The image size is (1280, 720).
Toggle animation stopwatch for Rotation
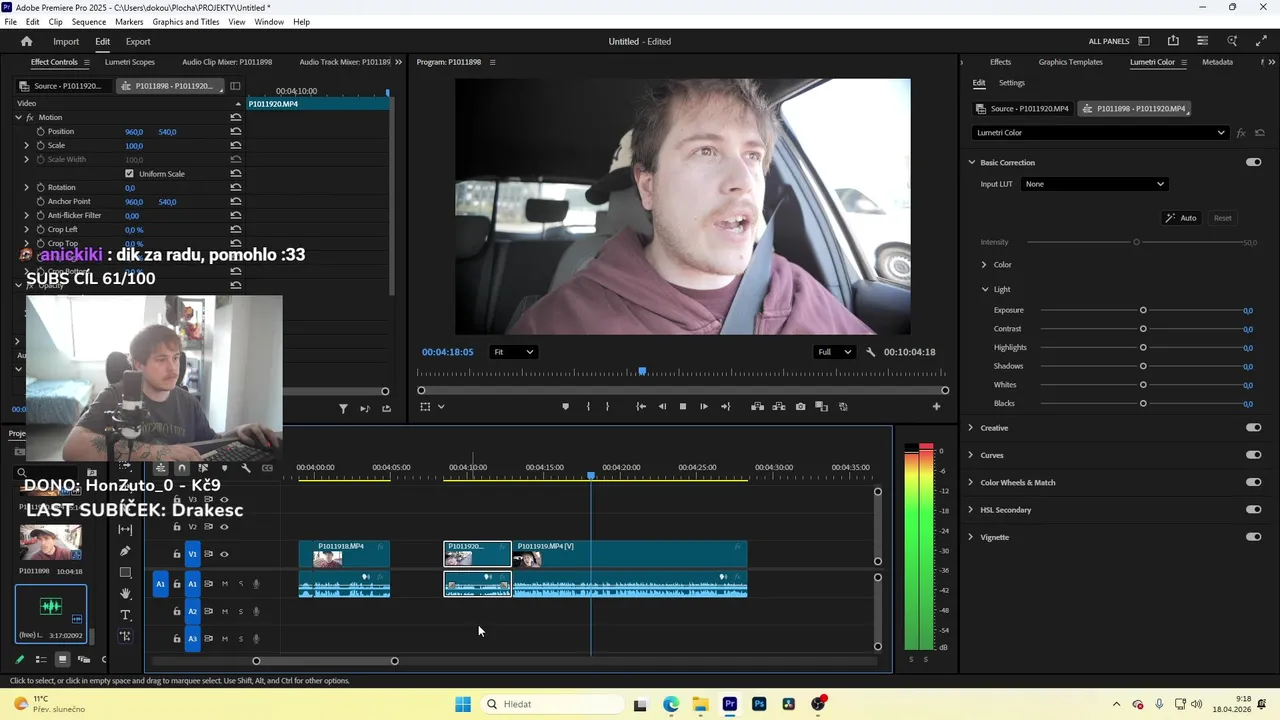(x=41, y=187)
